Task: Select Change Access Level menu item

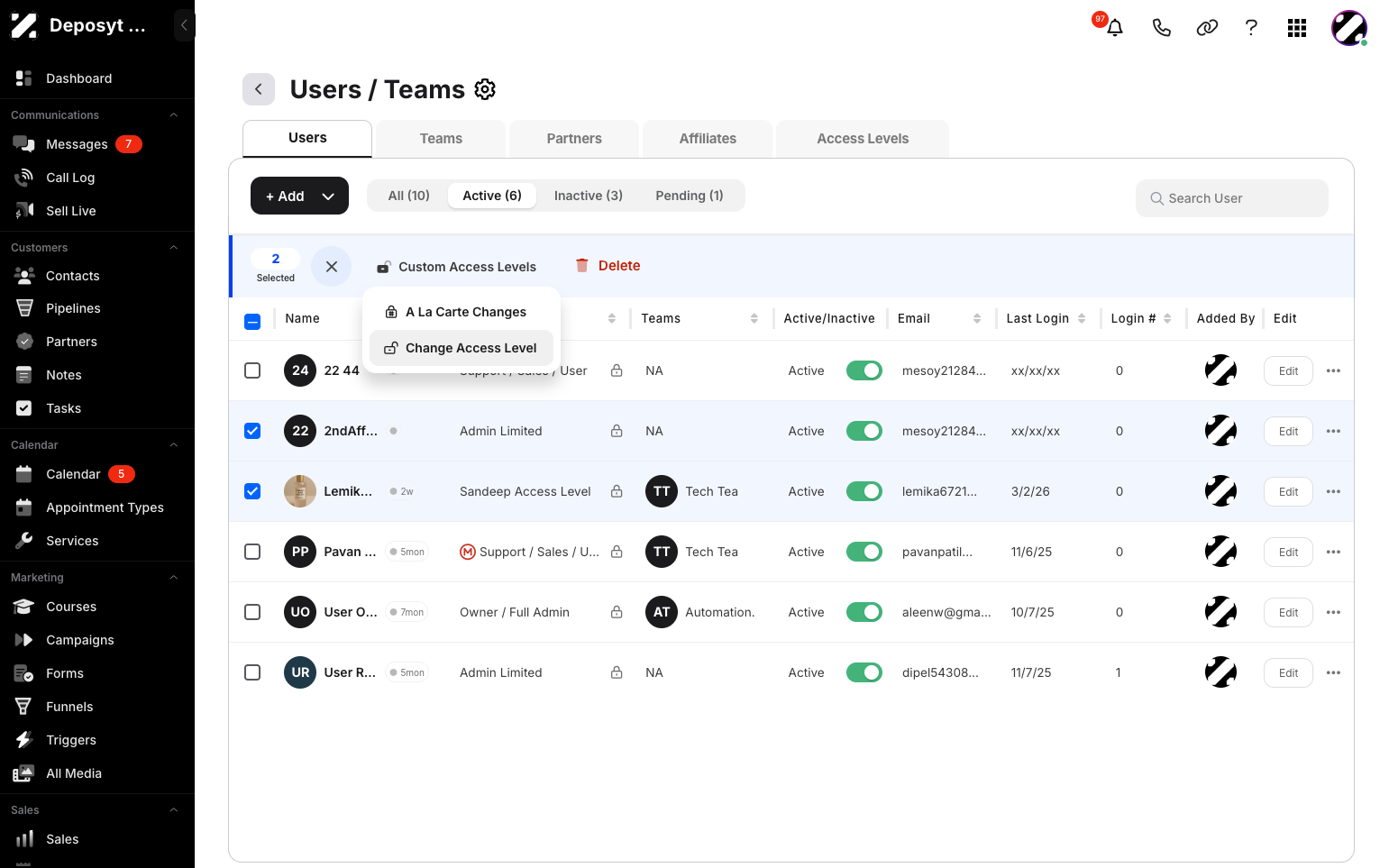Action: (x=461, y=348)
